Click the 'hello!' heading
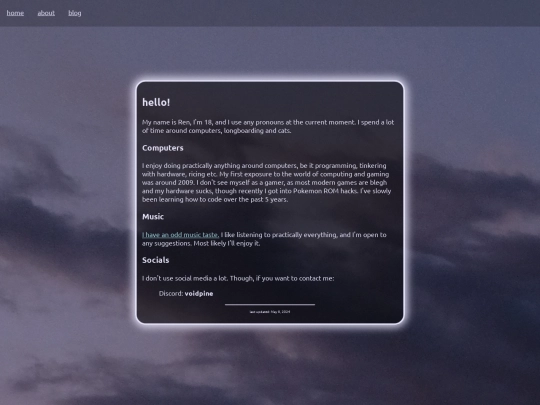The image size is (540, 405). tap(156, 102)
